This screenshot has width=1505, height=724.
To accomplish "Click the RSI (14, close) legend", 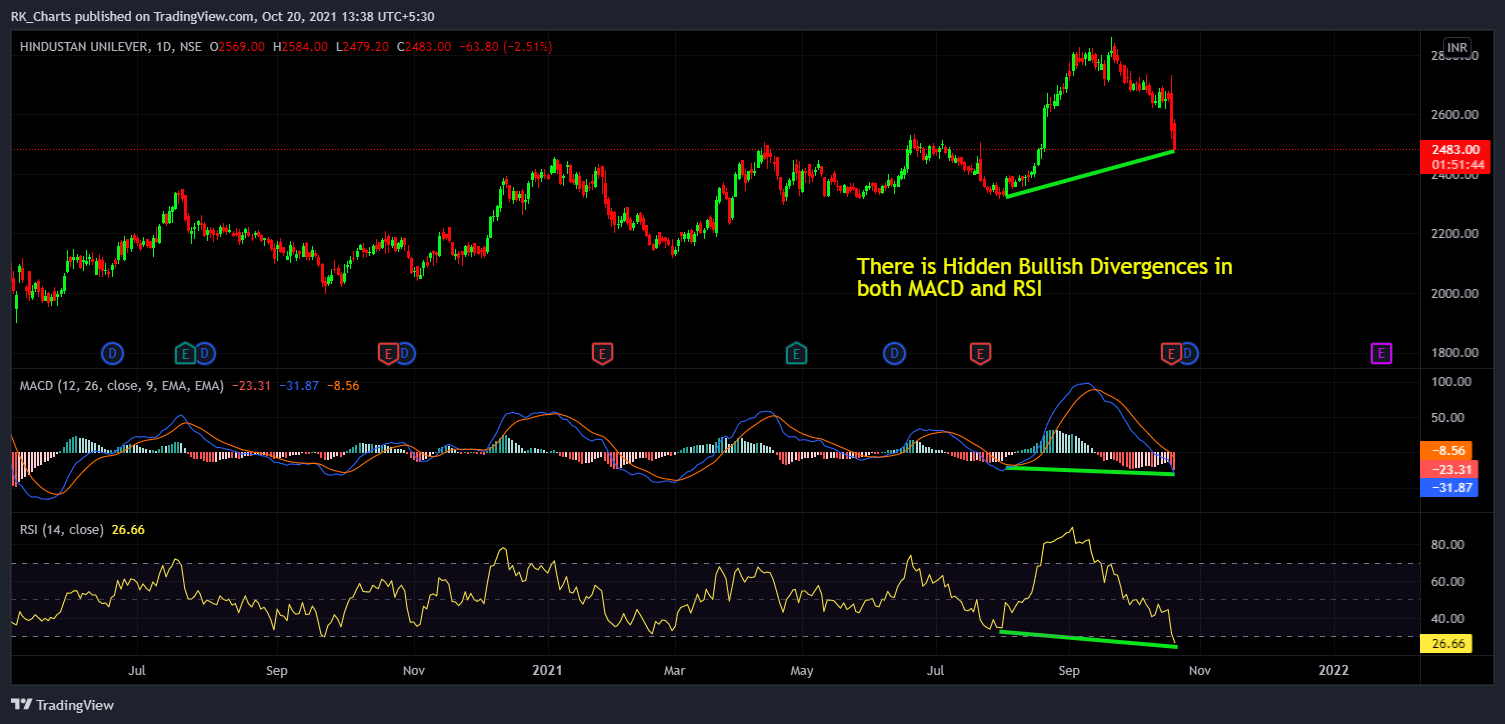I will (62, 529).
